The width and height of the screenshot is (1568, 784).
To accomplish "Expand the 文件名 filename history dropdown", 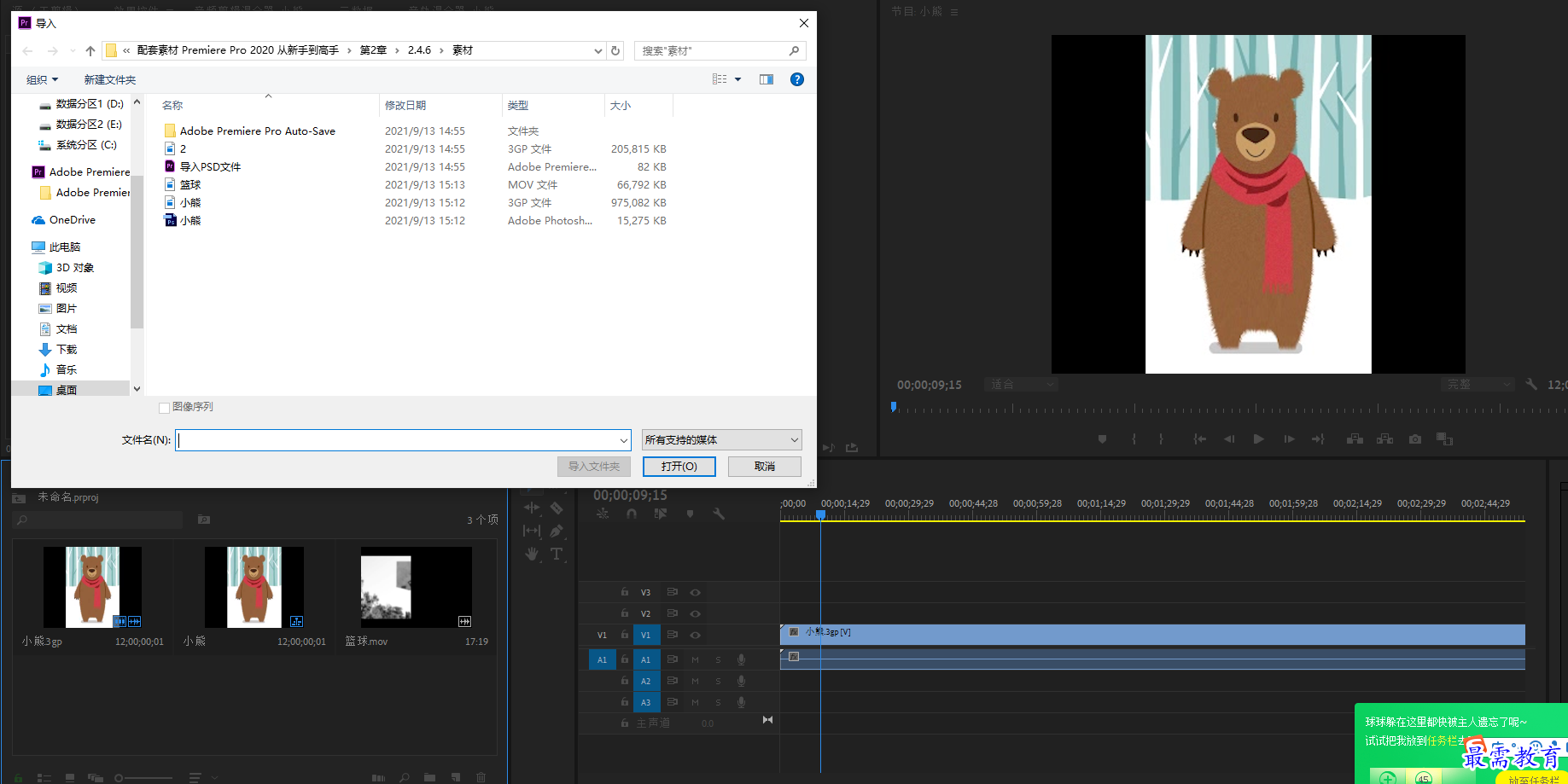I will click(x=623, y=440).
